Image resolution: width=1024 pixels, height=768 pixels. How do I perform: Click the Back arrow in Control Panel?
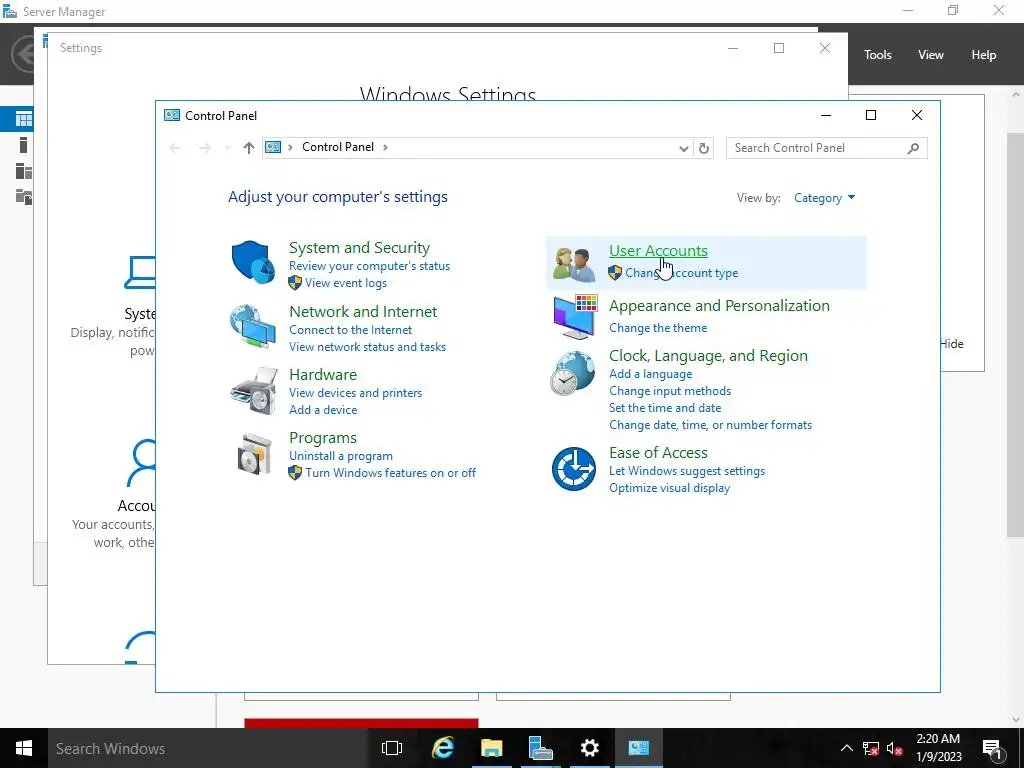click(175, 148)
